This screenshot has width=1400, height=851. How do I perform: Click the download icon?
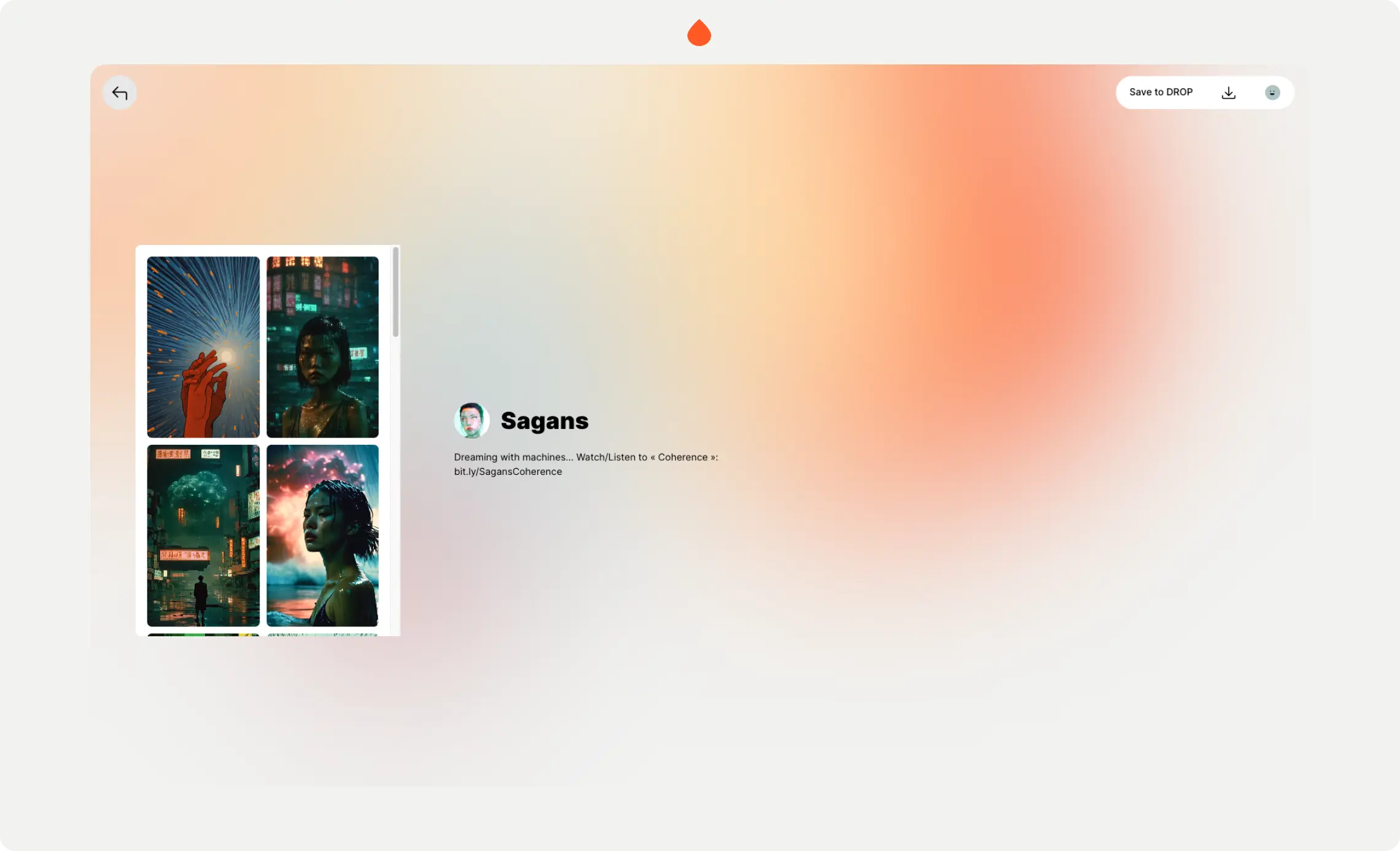coord(1228,93)
